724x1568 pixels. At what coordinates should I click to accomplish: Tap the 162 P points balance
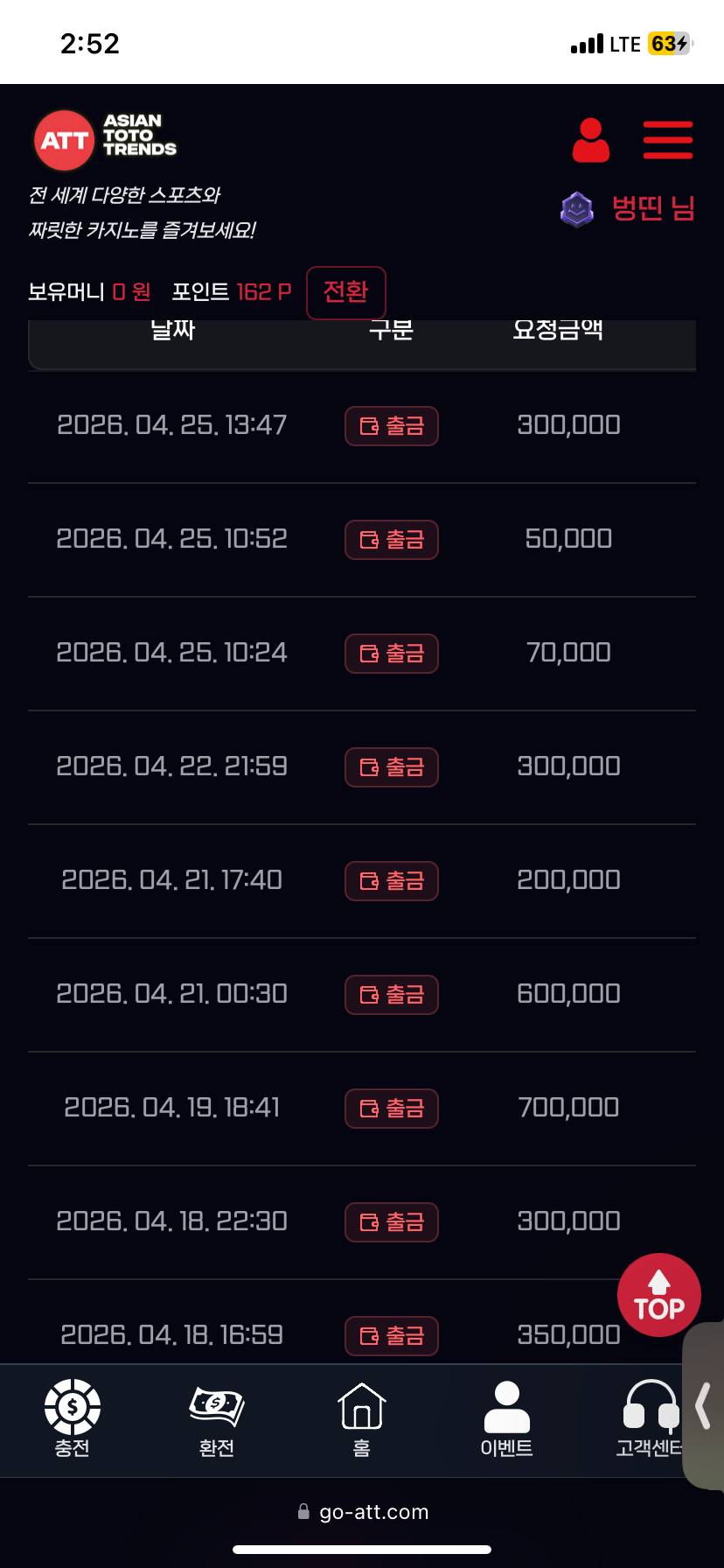[x=263, y=291]
